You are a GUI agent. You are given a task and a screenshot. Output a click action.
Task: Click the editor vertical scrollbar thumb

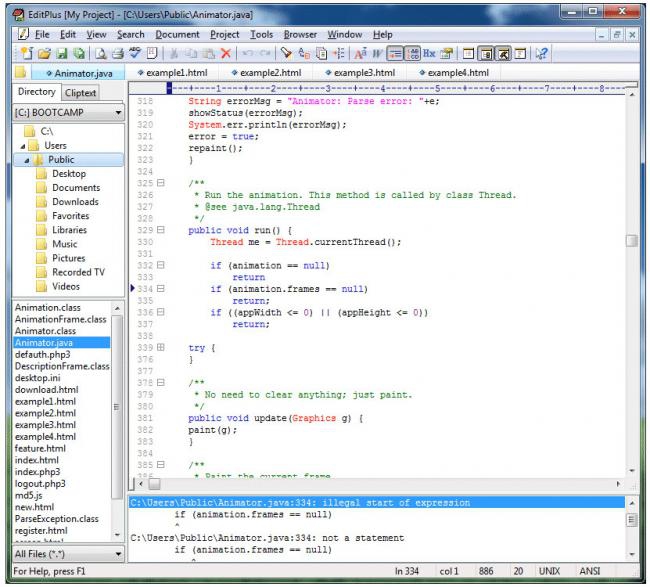click(631, 241)
